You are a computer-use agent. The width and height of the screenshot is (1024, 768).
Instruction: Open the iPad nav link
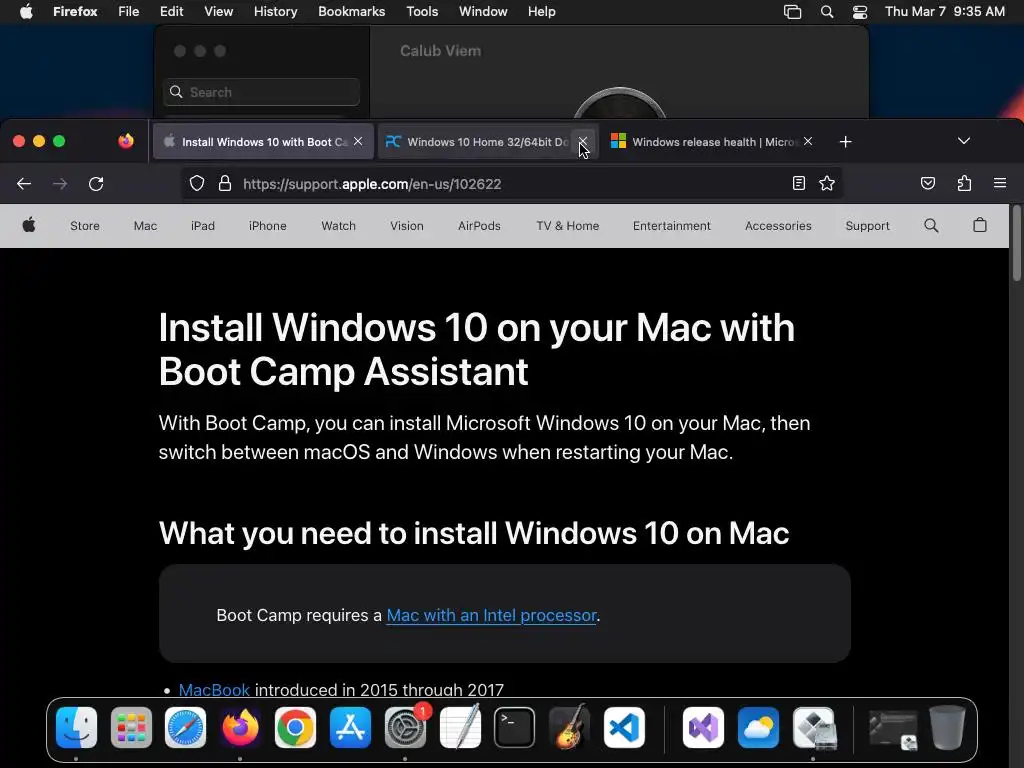(x=202, y=226)
